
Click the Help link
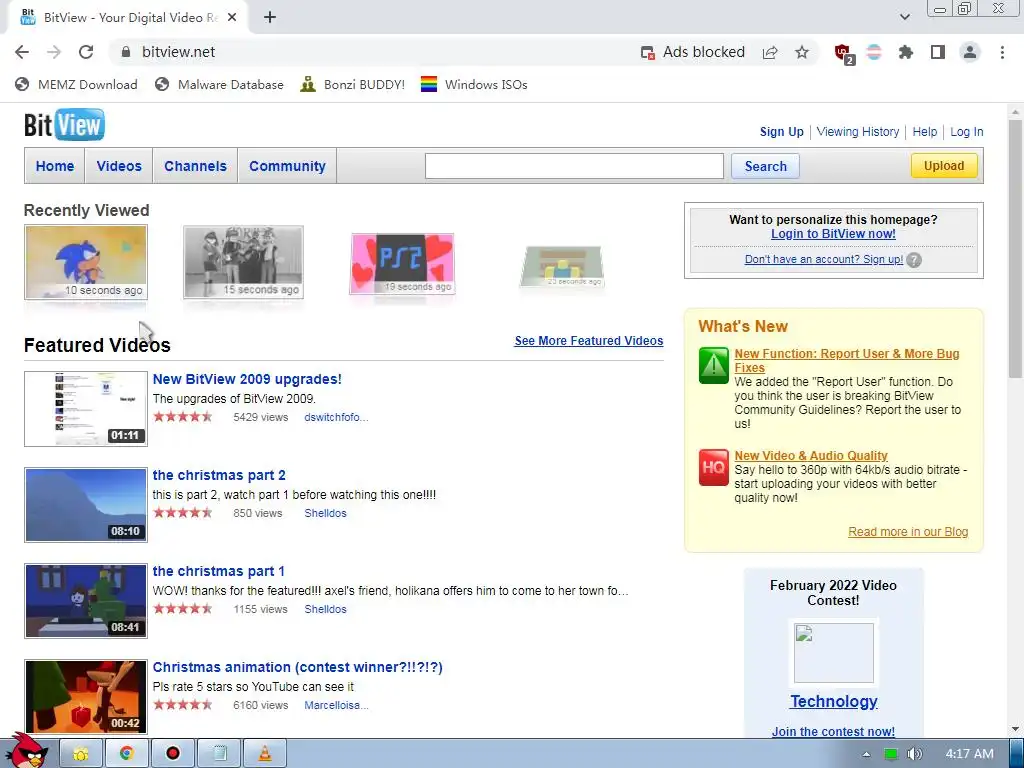click(924, 132)
